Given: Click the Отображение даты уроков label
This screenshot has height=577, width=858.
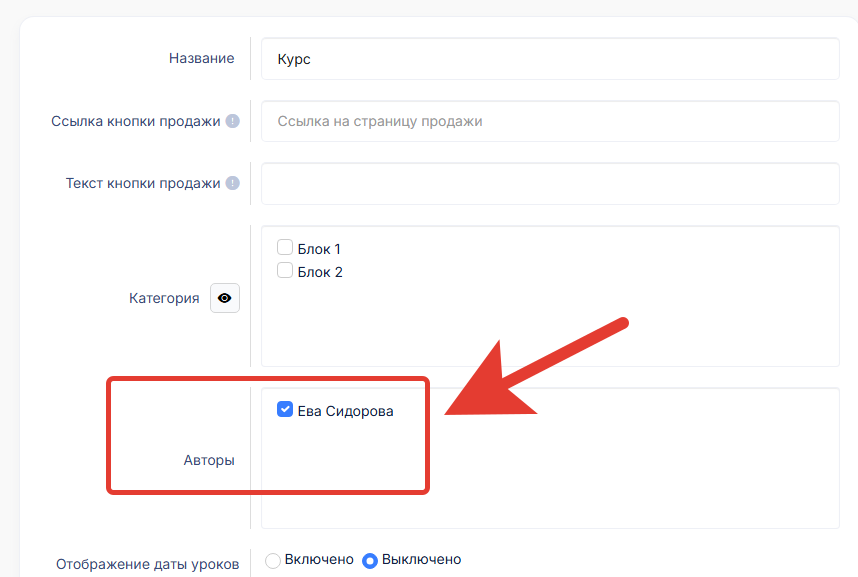Looking at the screenshot, I should click(148, 564).
